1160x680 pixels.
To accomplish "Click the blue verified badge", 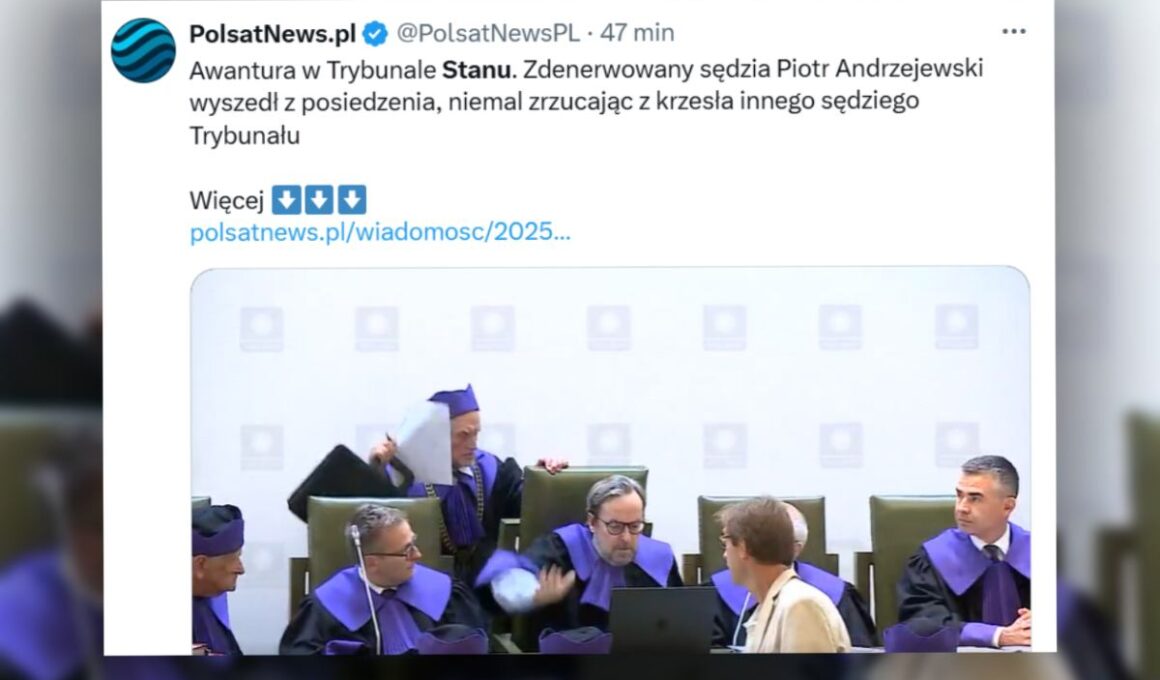I will click(375, 33).
